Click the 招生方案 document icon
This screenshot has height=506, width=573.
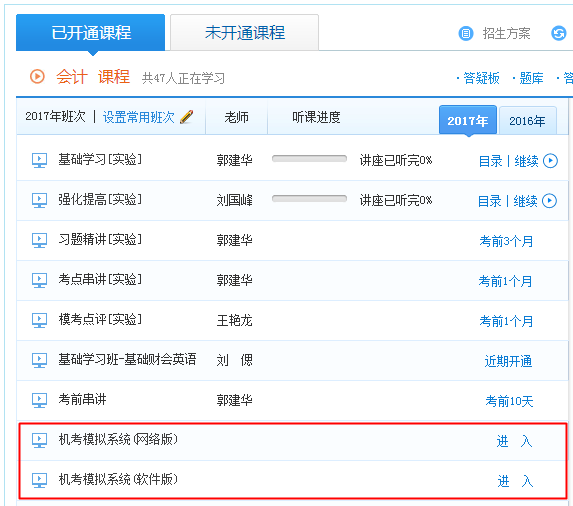[x=466, y=34]
